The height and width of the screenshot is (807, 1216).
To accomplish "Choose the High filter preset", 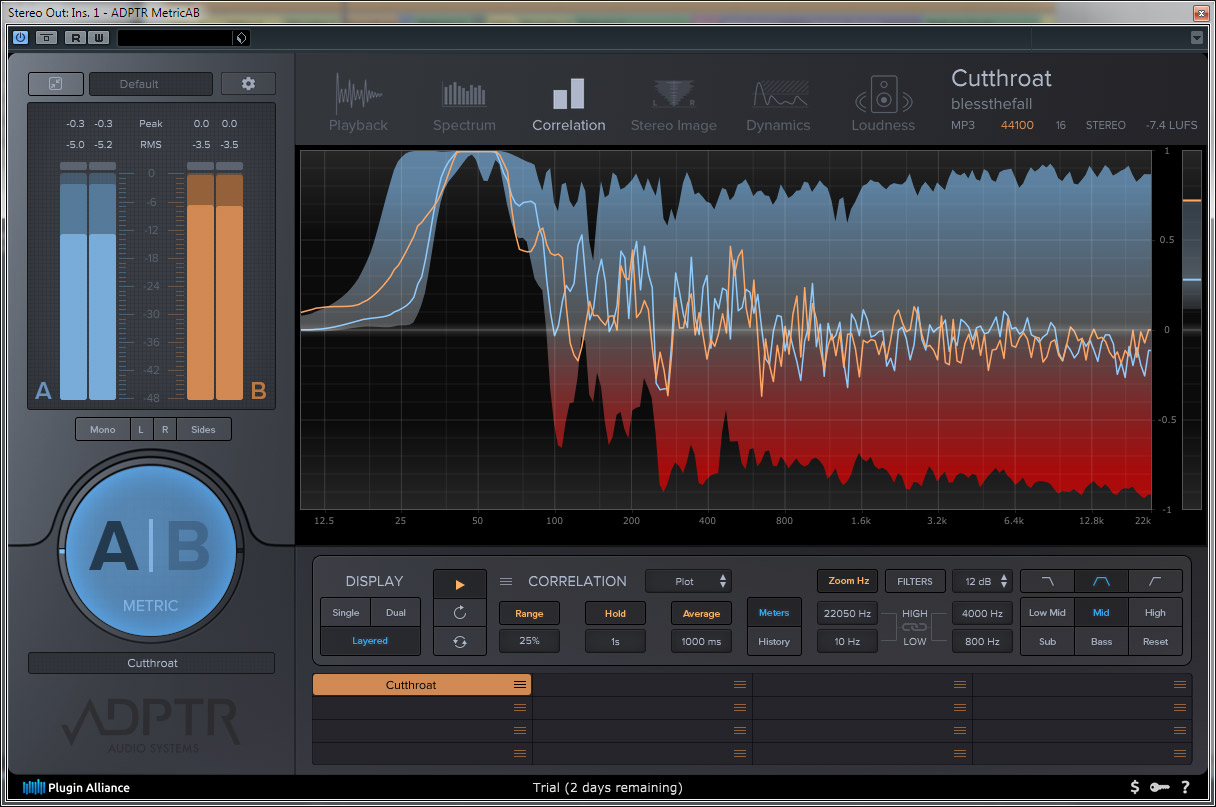I will [1155, 613].
